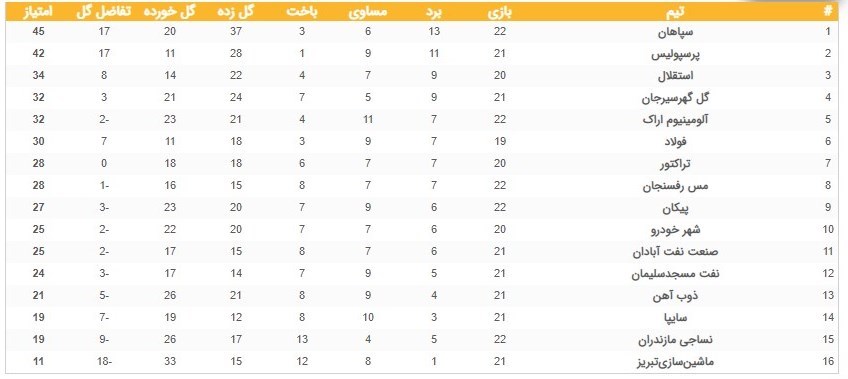The height and width of the screenshot is (379, 848).
Task: Click the بازی column header
Action: click(x=500, y=12)
